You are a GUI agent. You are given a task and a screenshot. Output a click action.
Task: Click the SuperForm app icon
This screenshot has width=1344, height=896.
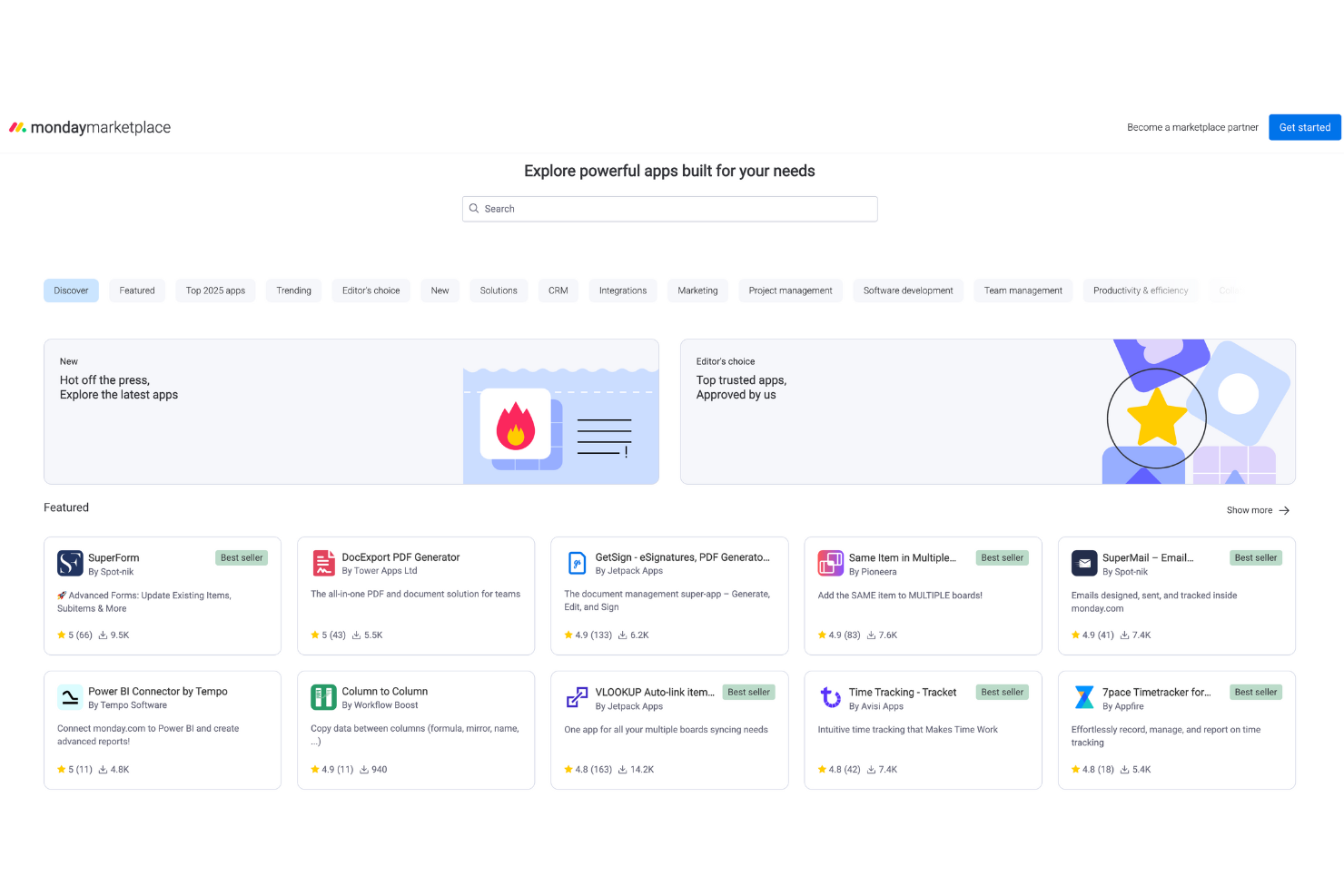coord(70,564)
